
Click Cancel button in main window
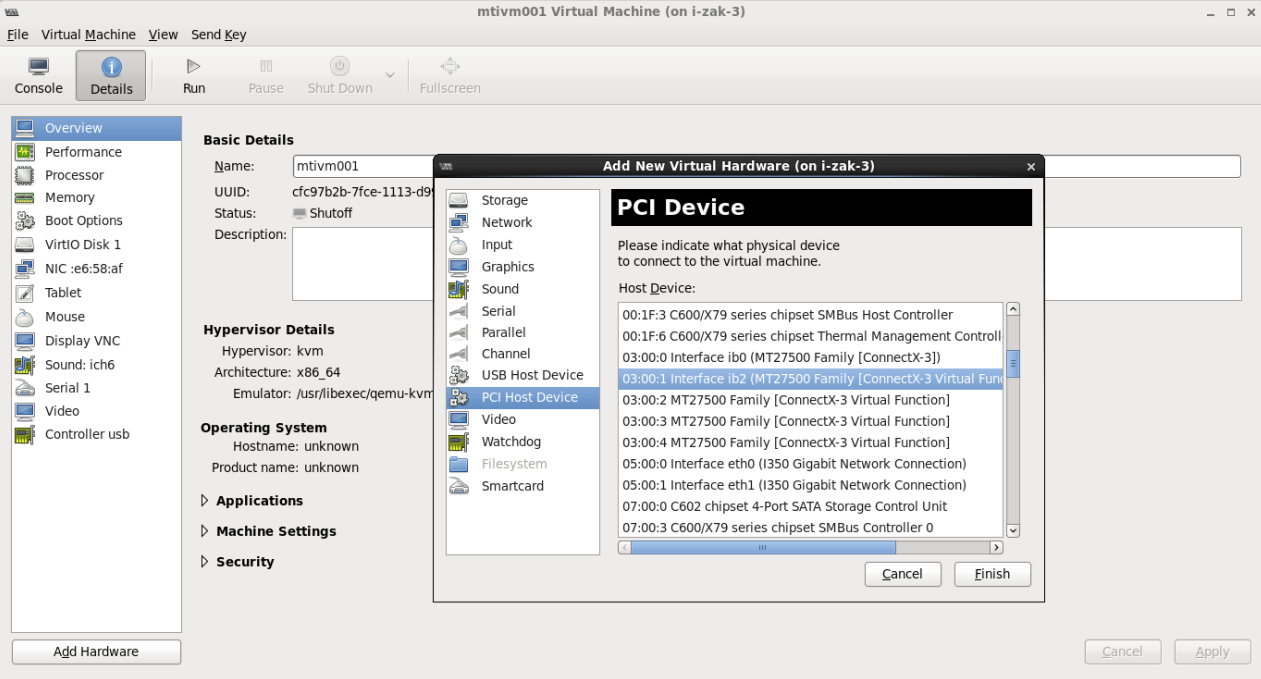1122,652
